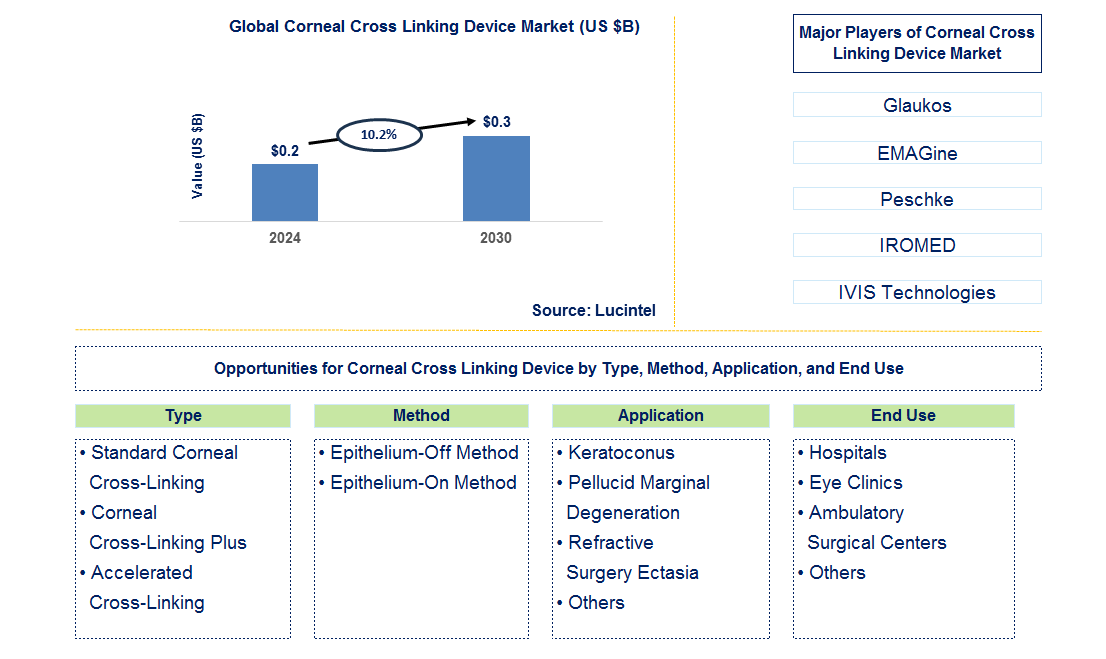1106x659 pixels.
Task: Select the Peschke entry
Action: click(916, 199)
